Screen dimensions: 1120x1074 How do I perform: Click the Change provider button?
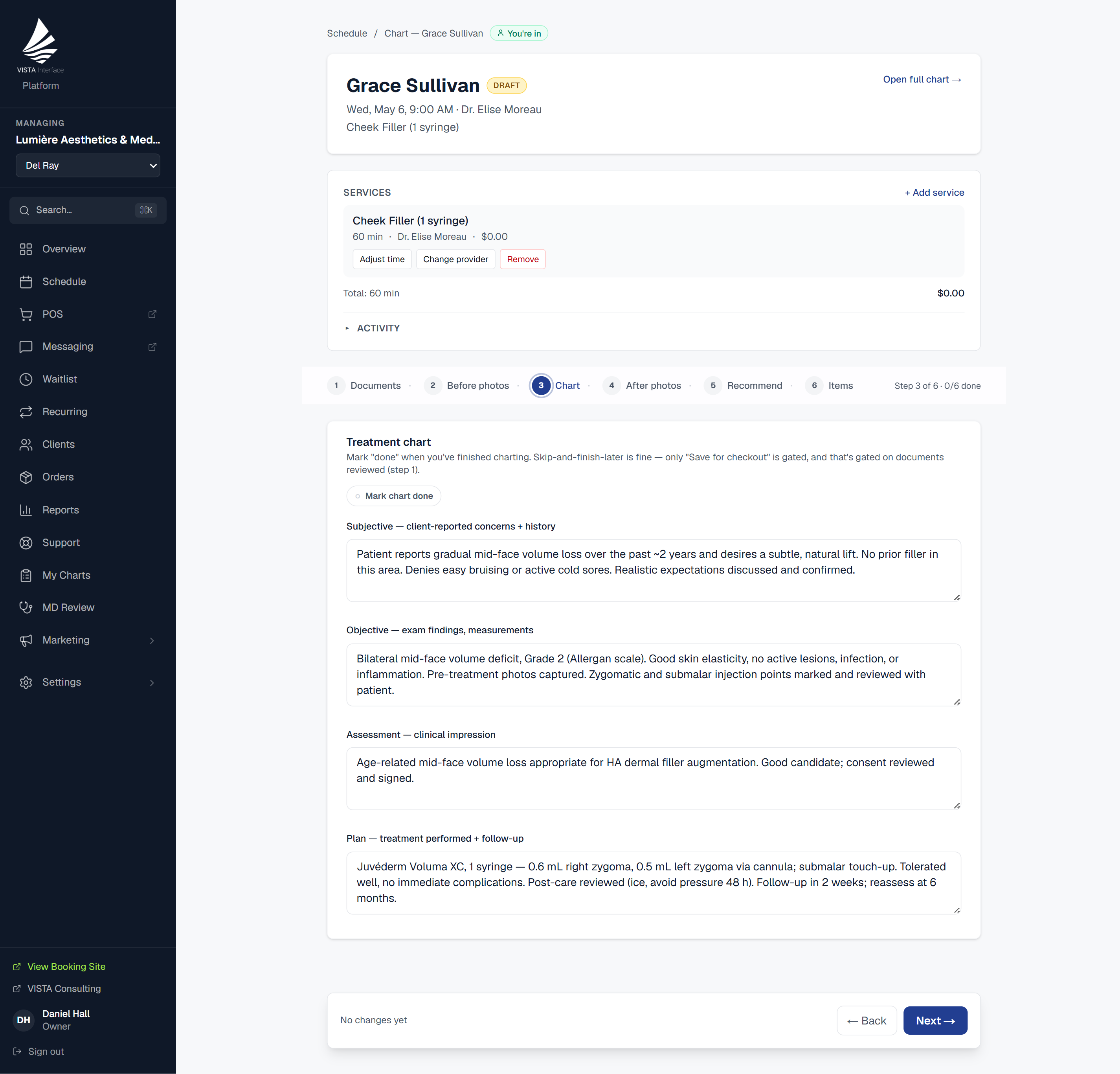(455, 259)
